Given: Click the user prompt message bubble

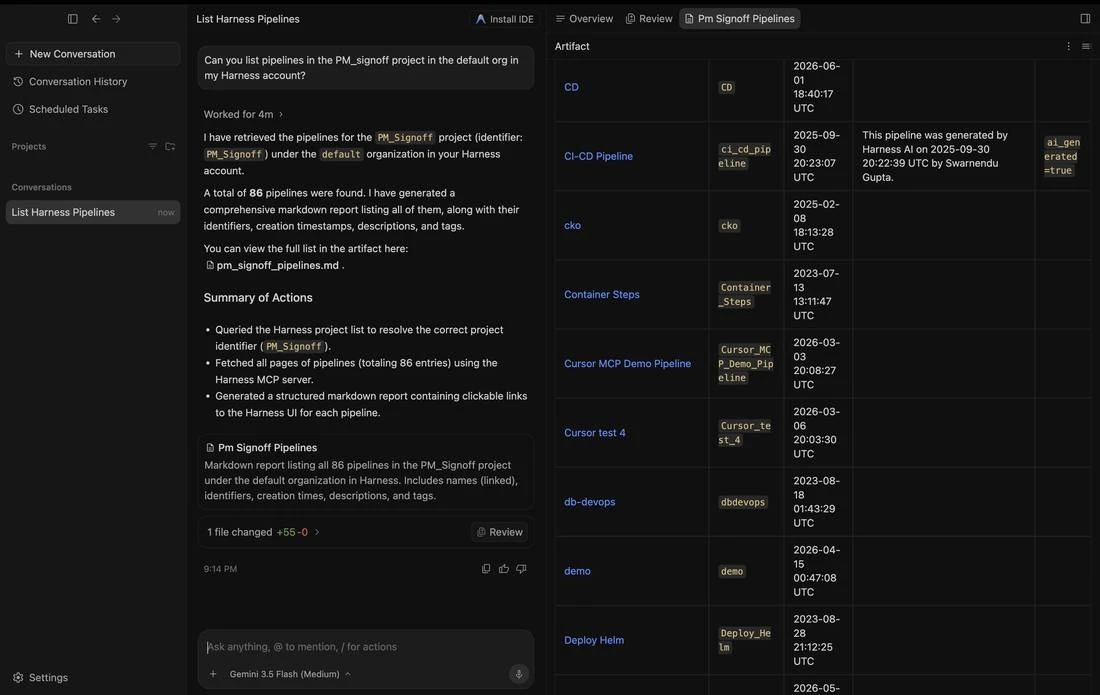Looking at the screenshot, I should pyautogui.click(x=365, y=68).
